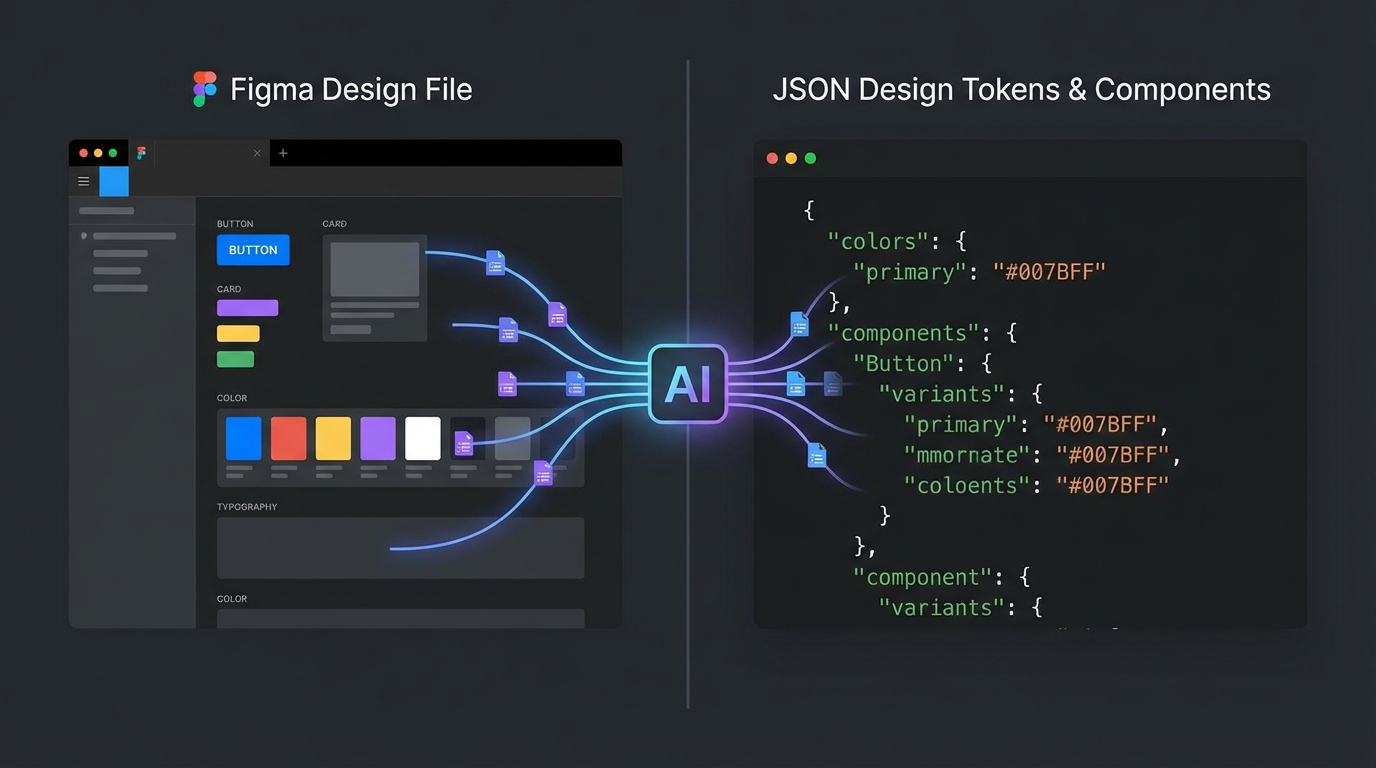Viewport: 1376px width, 768px height.
Task: Select the gray Card preview thumbnail
Action: tap(375, 268)
